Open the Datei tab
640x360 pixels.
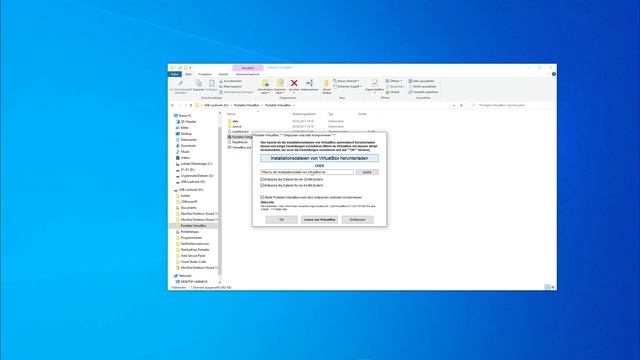(175, 74)
